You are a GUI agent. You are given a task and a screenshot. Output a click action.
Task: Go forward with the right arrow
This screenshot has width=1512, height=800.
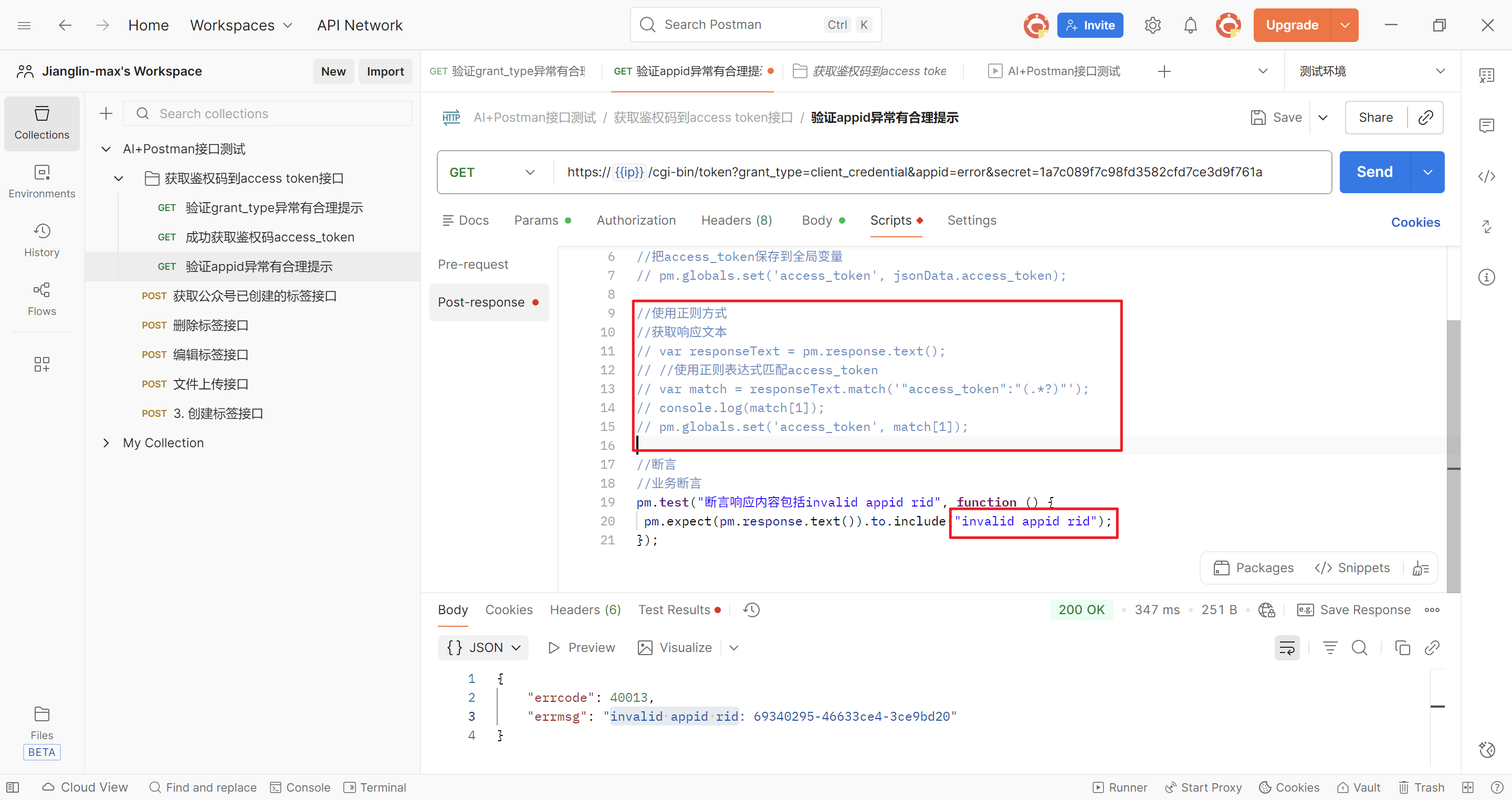(103, 25)
